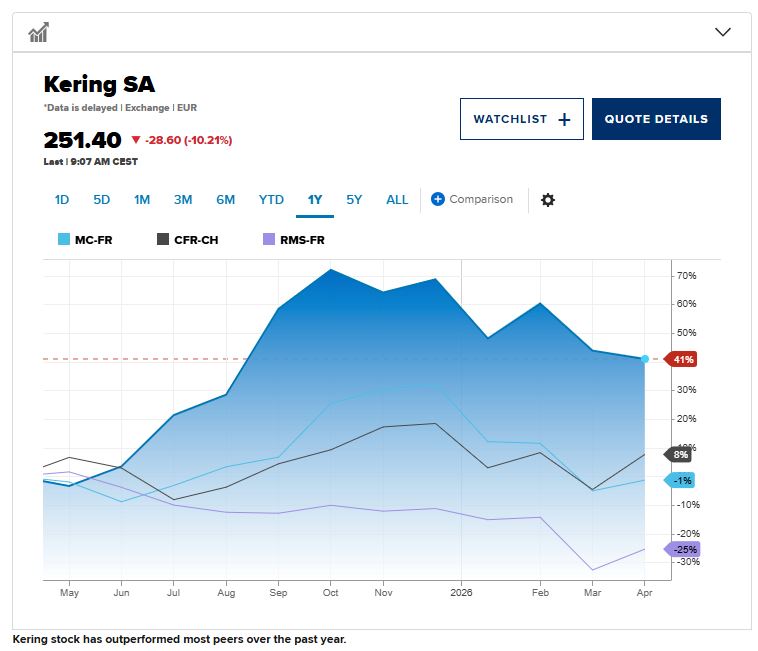Show the 1M chart range
The image size is (758, 651).
pyautogui.click(x=142, y=200)
